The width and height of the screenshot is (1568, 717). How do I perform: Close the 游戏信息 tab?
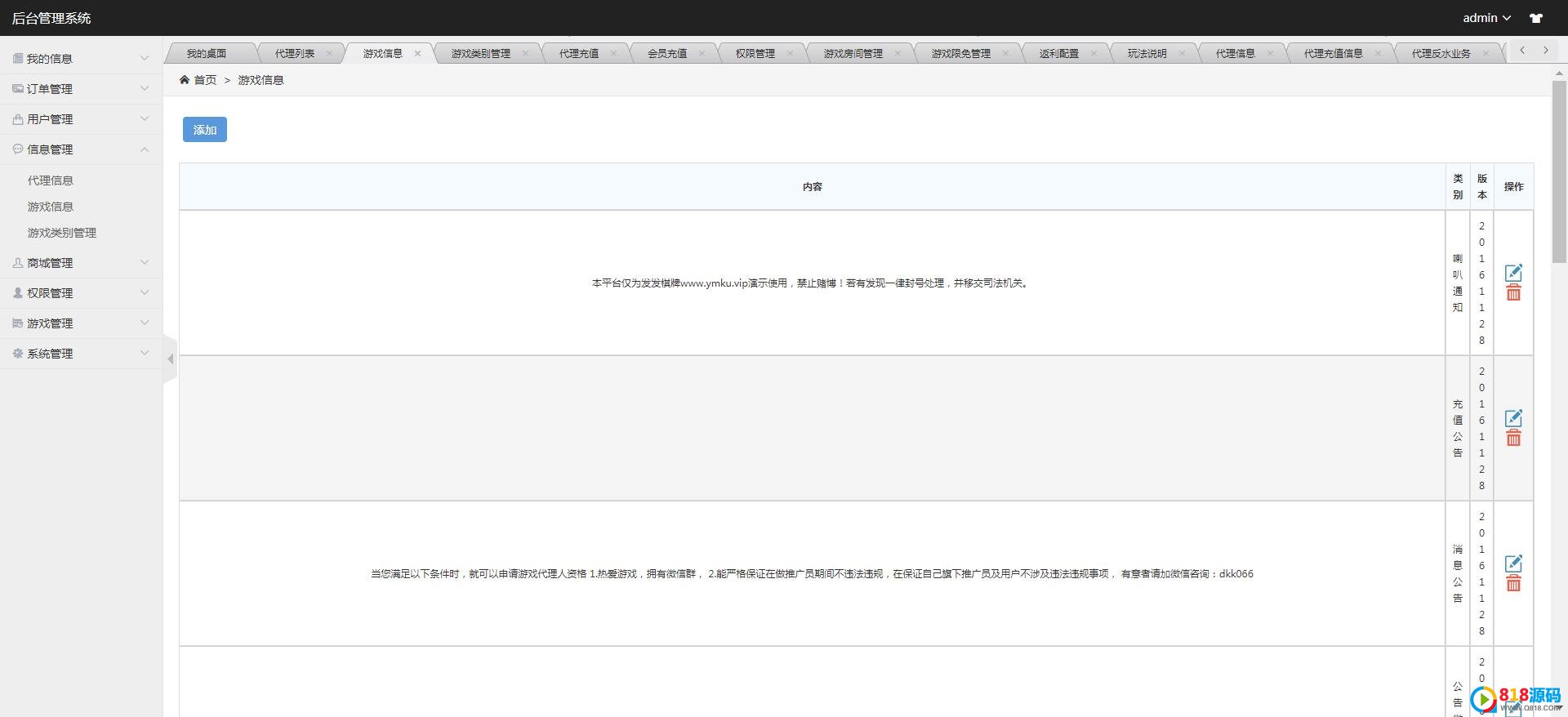tap(417, 54)
